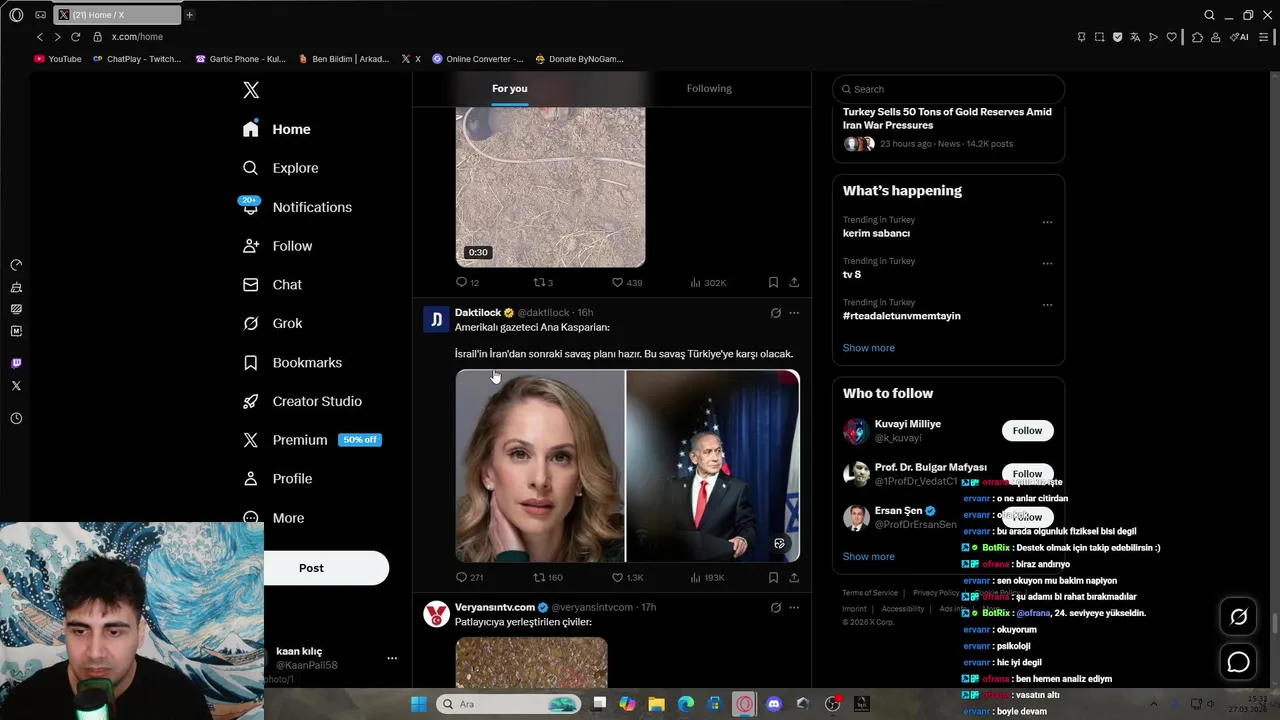Open Bookmarks in X sidebar
Screen dimensions: 1280x720
[x=292, y=362]
